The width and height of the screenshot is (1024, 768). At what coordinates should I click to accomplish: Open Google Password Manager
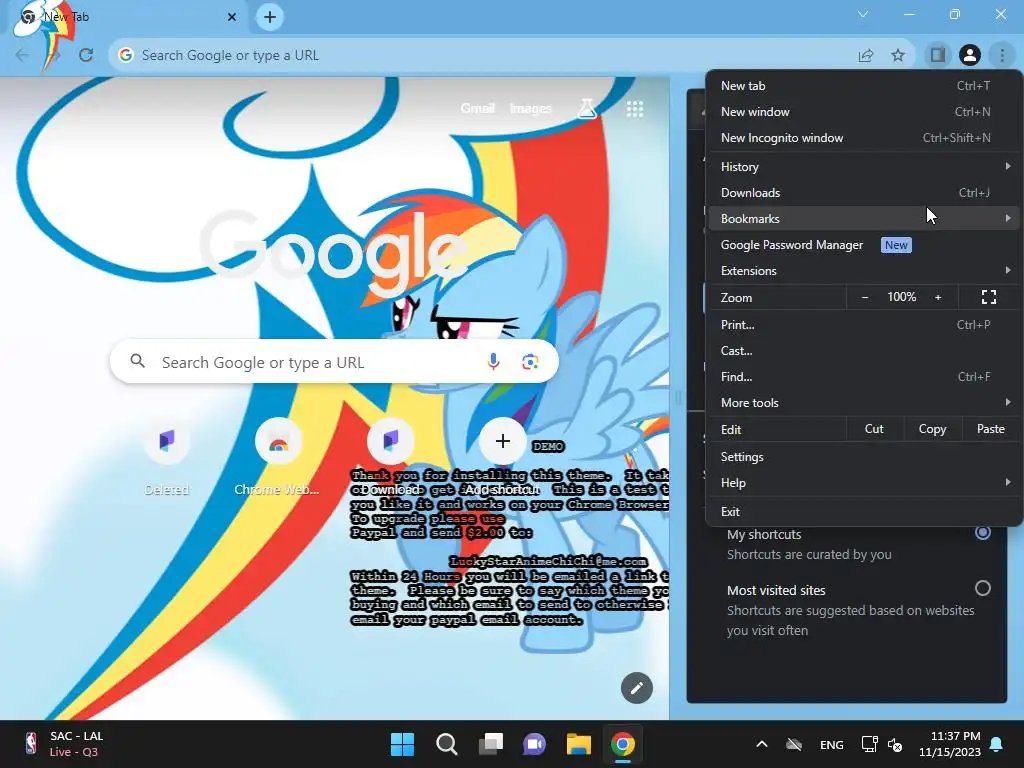pos(864,245)
